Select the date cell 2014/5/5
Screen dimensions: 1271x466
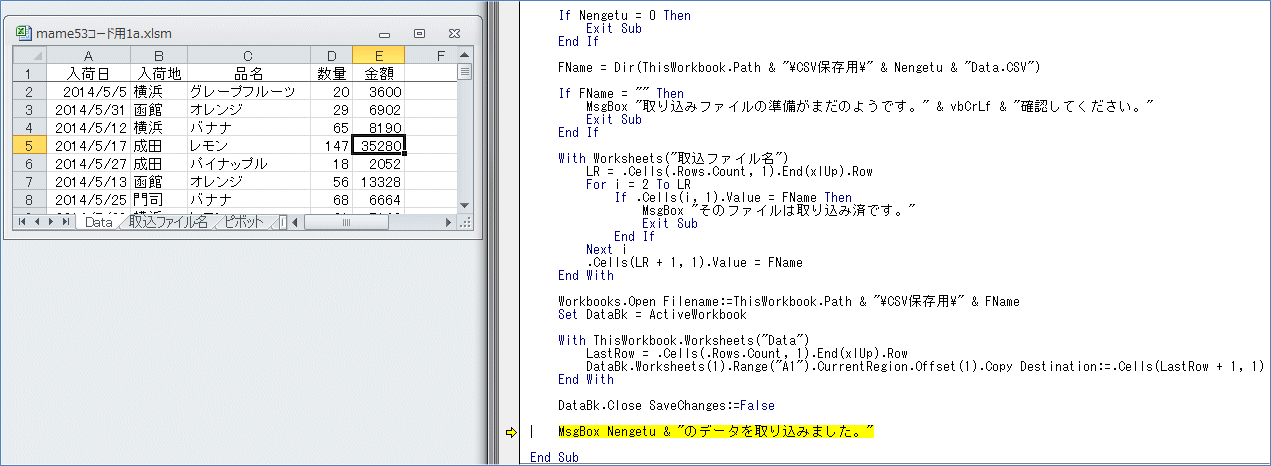(x=88, y=91)
